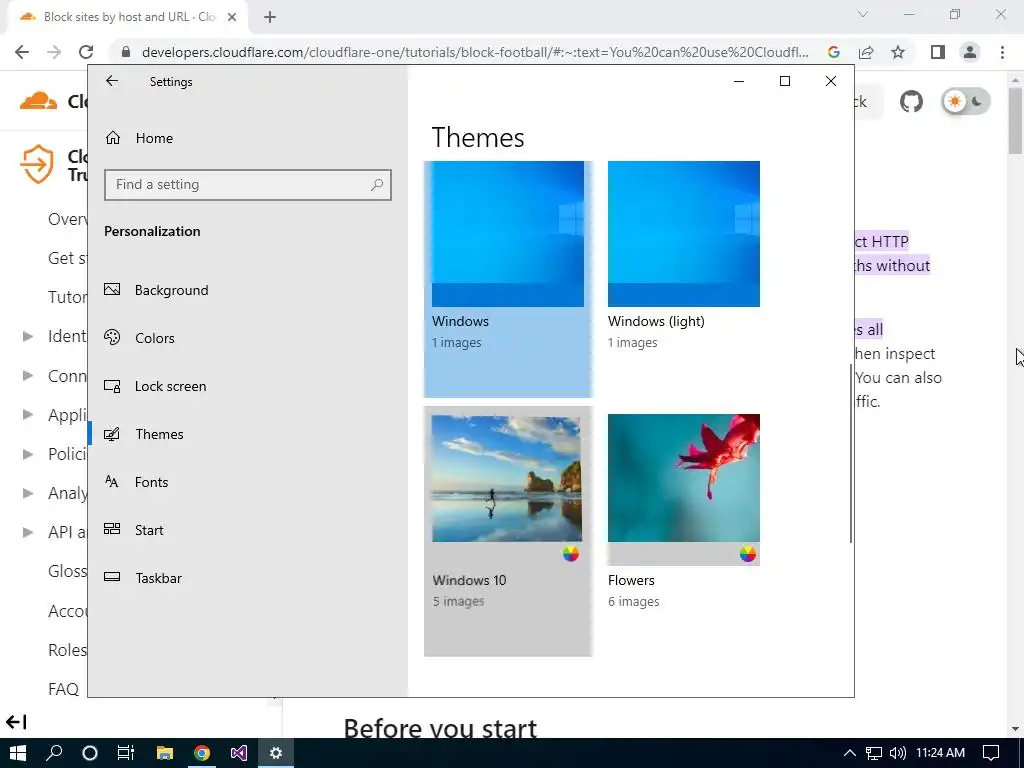
Task: Open the network tray icon
Action: tap(874, 753)
